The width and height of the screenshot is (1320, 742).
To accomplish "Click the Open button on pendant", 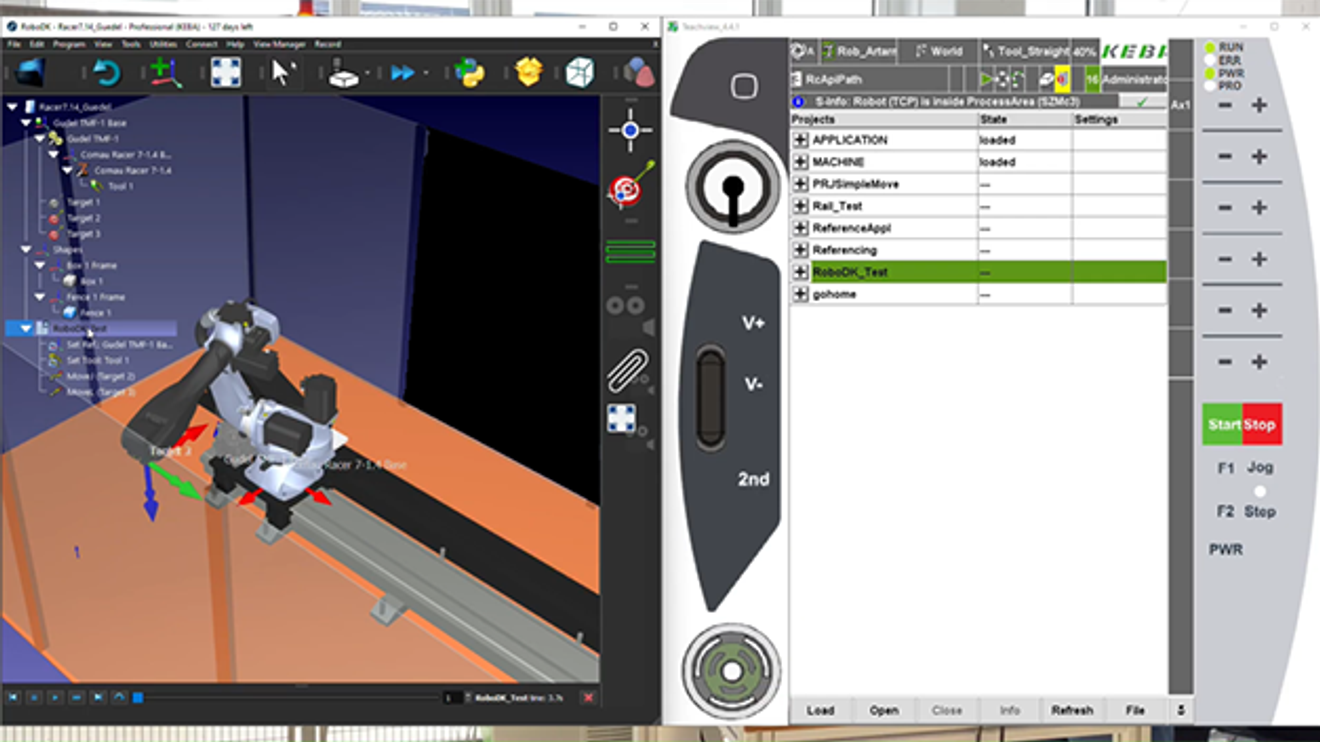I will [x=884, y=710].
